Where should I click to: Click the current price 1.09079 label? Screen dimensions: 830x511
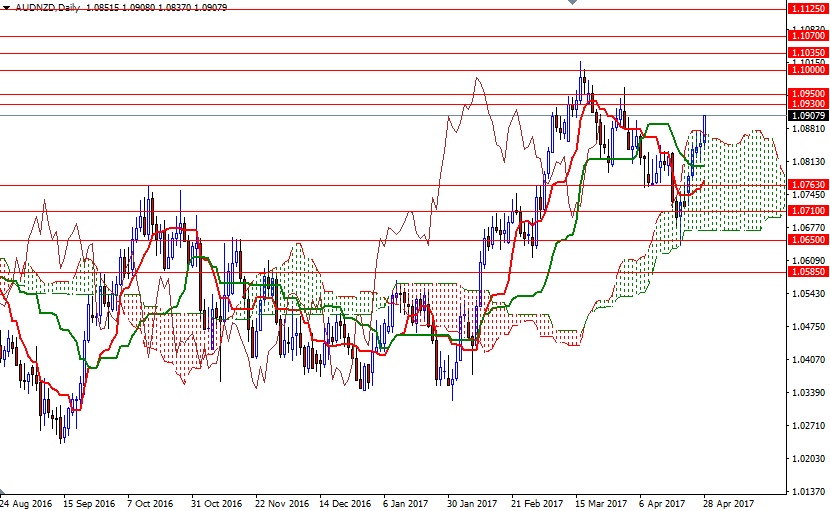tap(807, 115)
